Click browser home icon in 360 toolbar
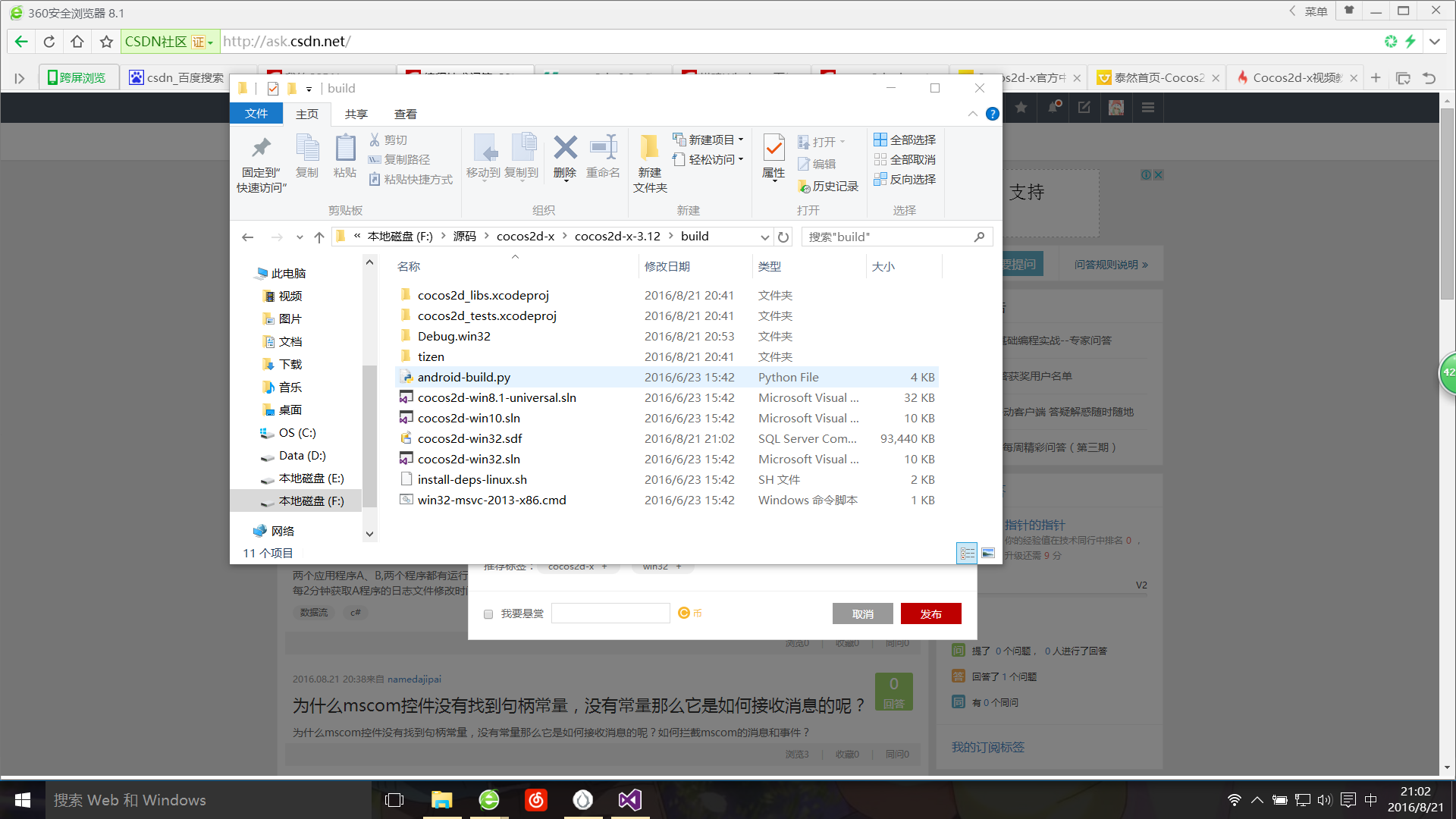This screenshot has height=819, width=1456. click(x=77, y=42)
